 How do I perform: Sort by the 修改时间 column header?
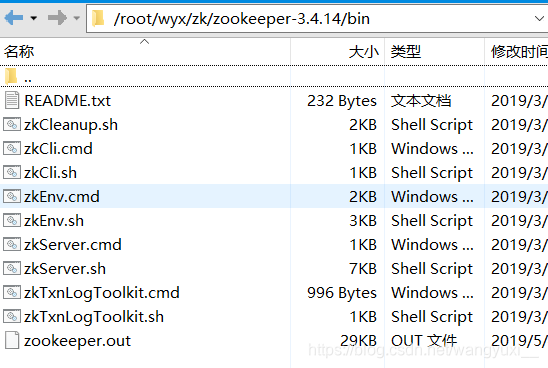519,52
